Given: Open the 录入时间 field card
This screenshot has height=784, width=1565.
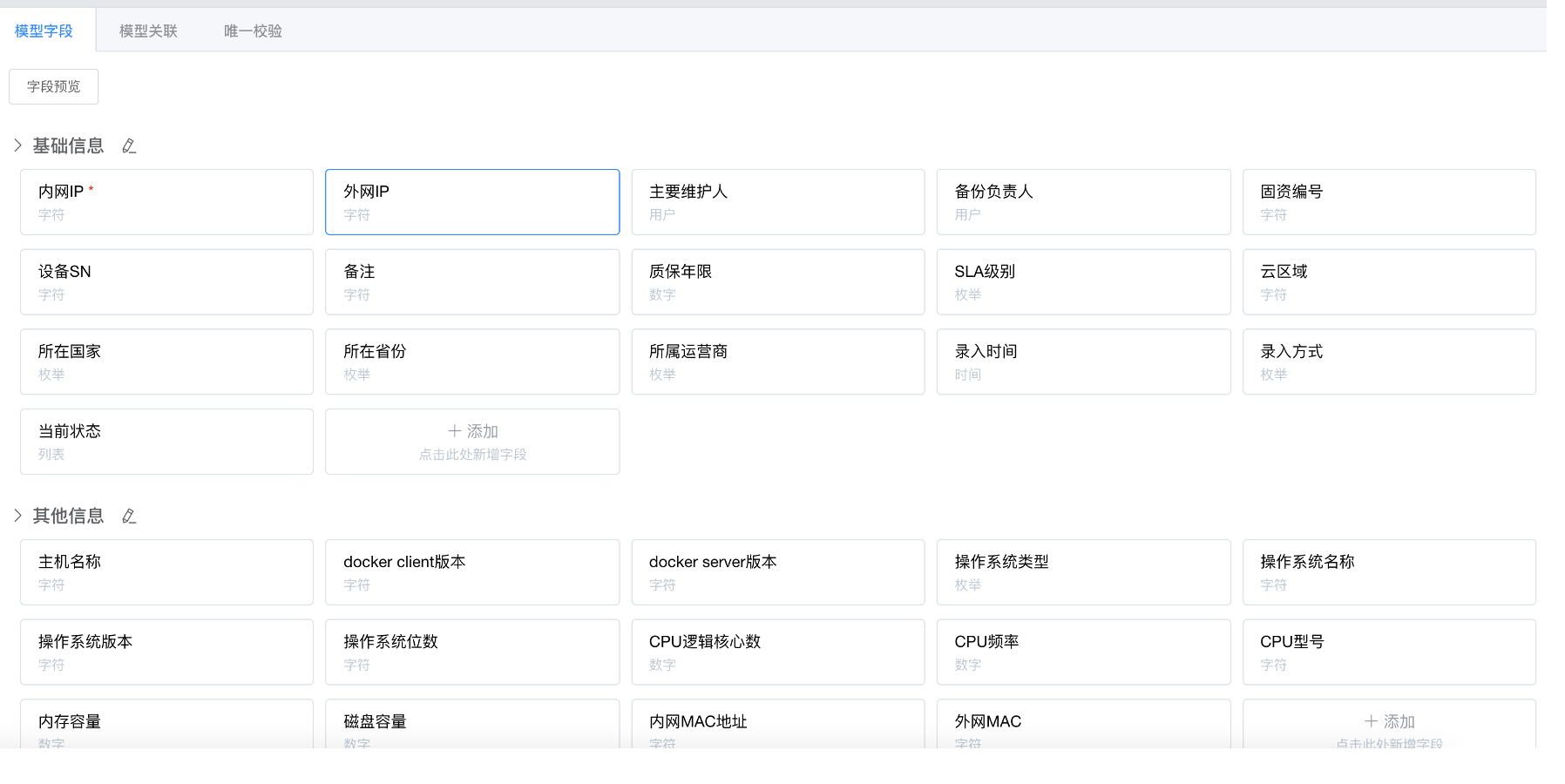Looking at the screenshot, I should coord(1084,362).
